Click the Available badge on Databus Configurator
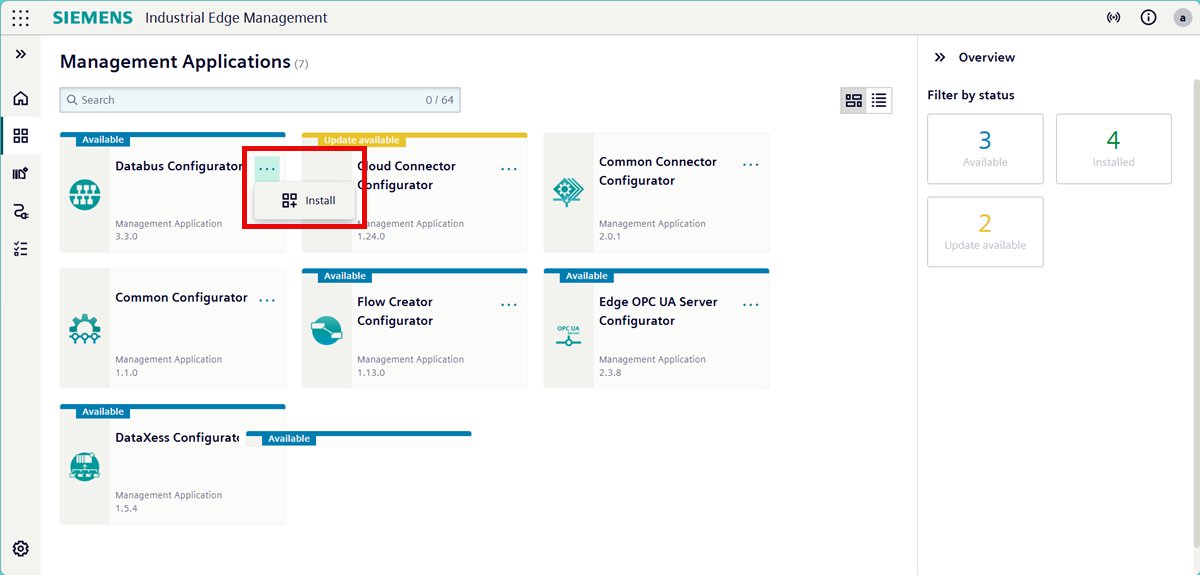This screenshot has height=575, width=1200. click(103, 140)
